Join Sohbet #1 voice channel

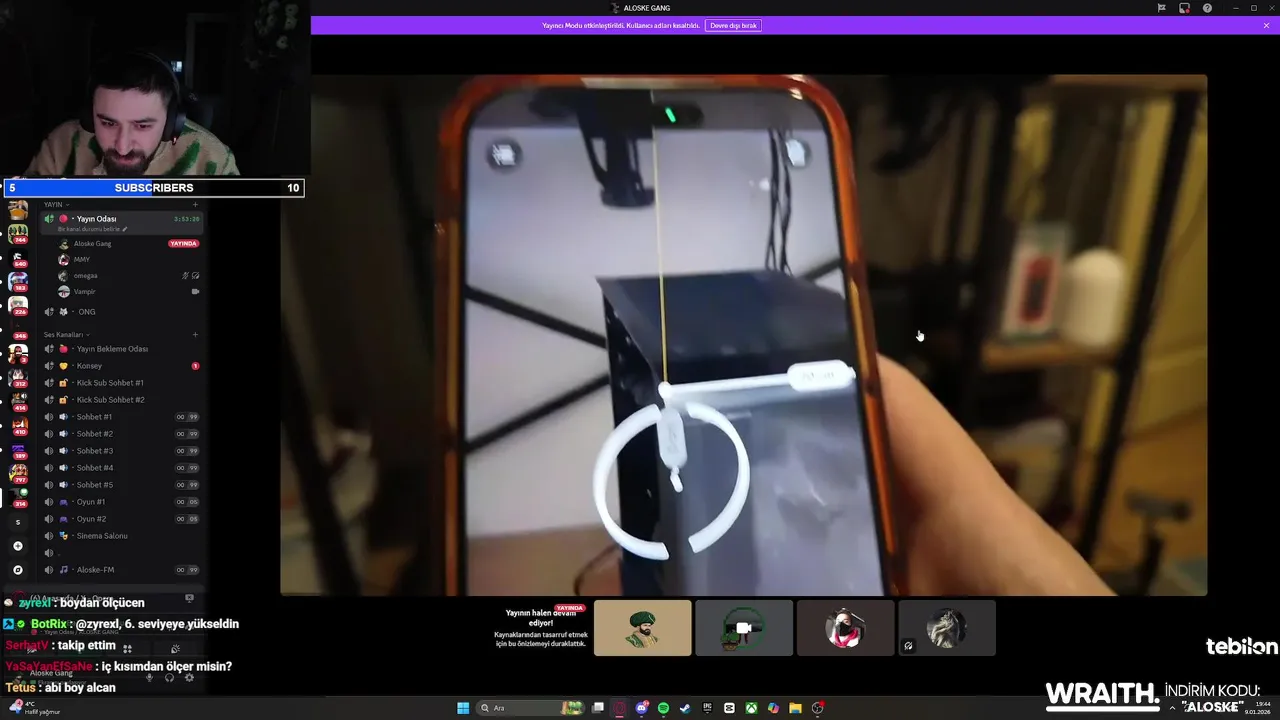[x=122, y=417]
